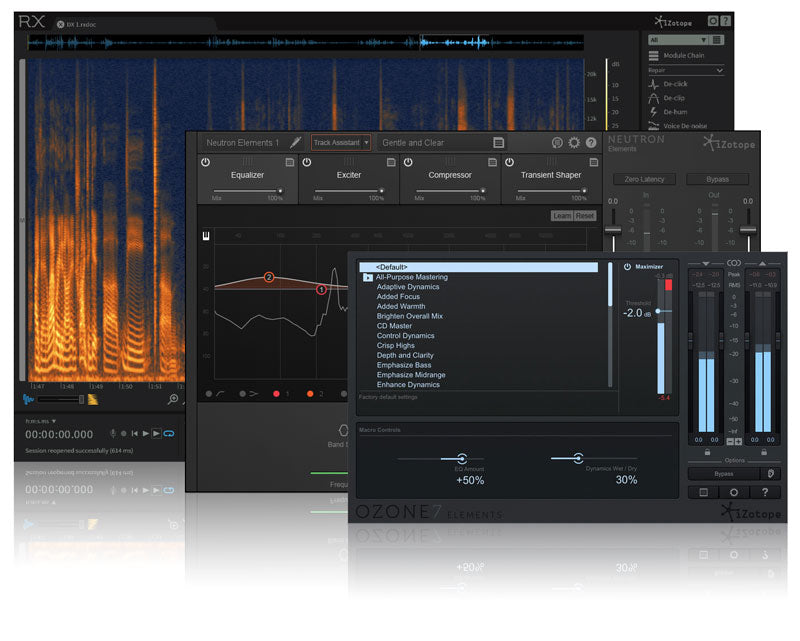
Task: Toggle red band 1 enable dot
Action: [276, 393]
